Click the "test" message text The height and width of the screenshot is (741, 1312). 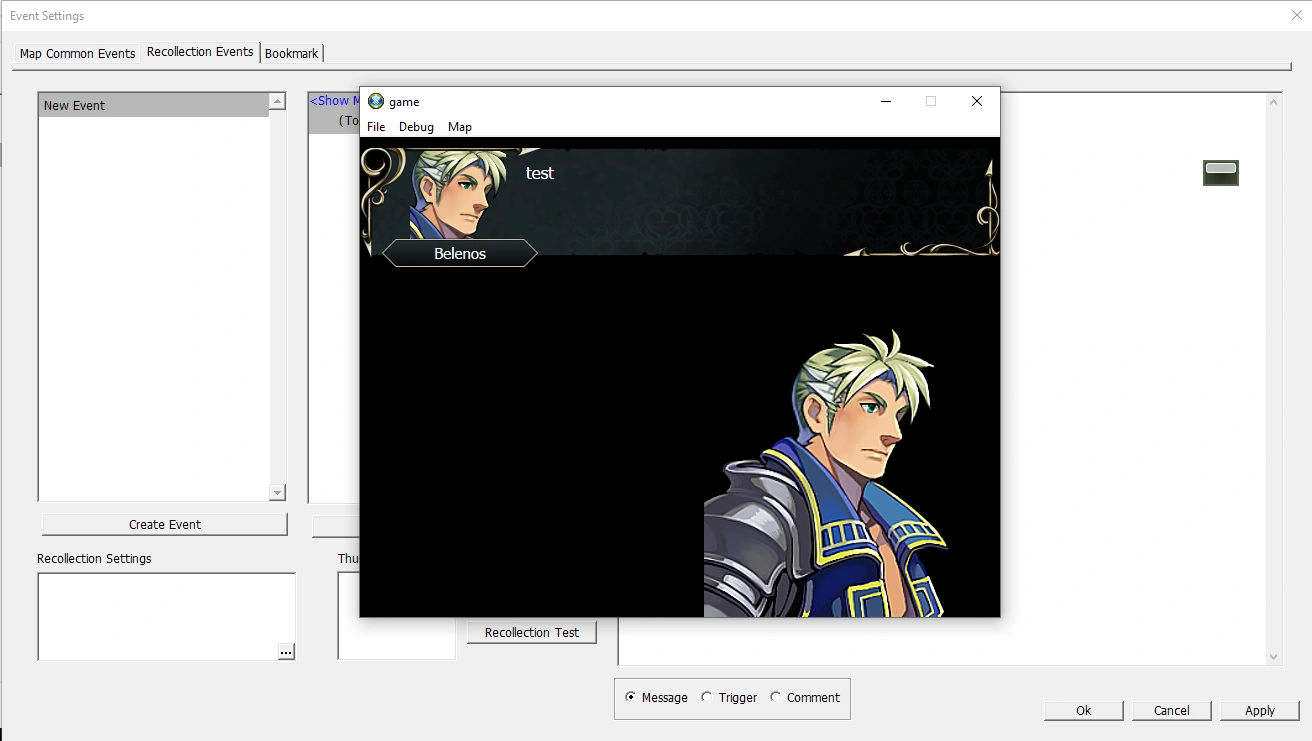(540, 173)
